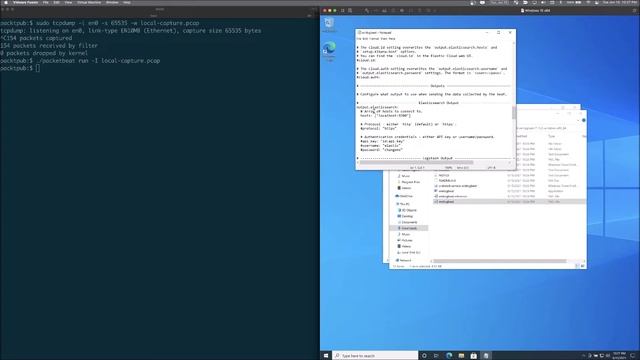The width and height of the screenshot is (640, 360).
Task: Open Virtual Machine menu in menu bar
Action: (x=89, y=2)
